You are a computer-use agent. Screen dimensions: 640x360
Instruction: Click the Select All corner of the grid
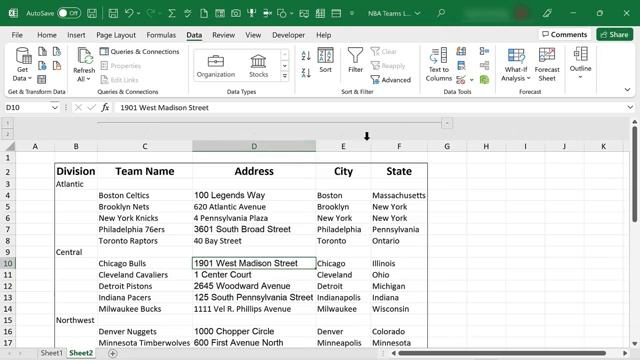pos(9,146)
